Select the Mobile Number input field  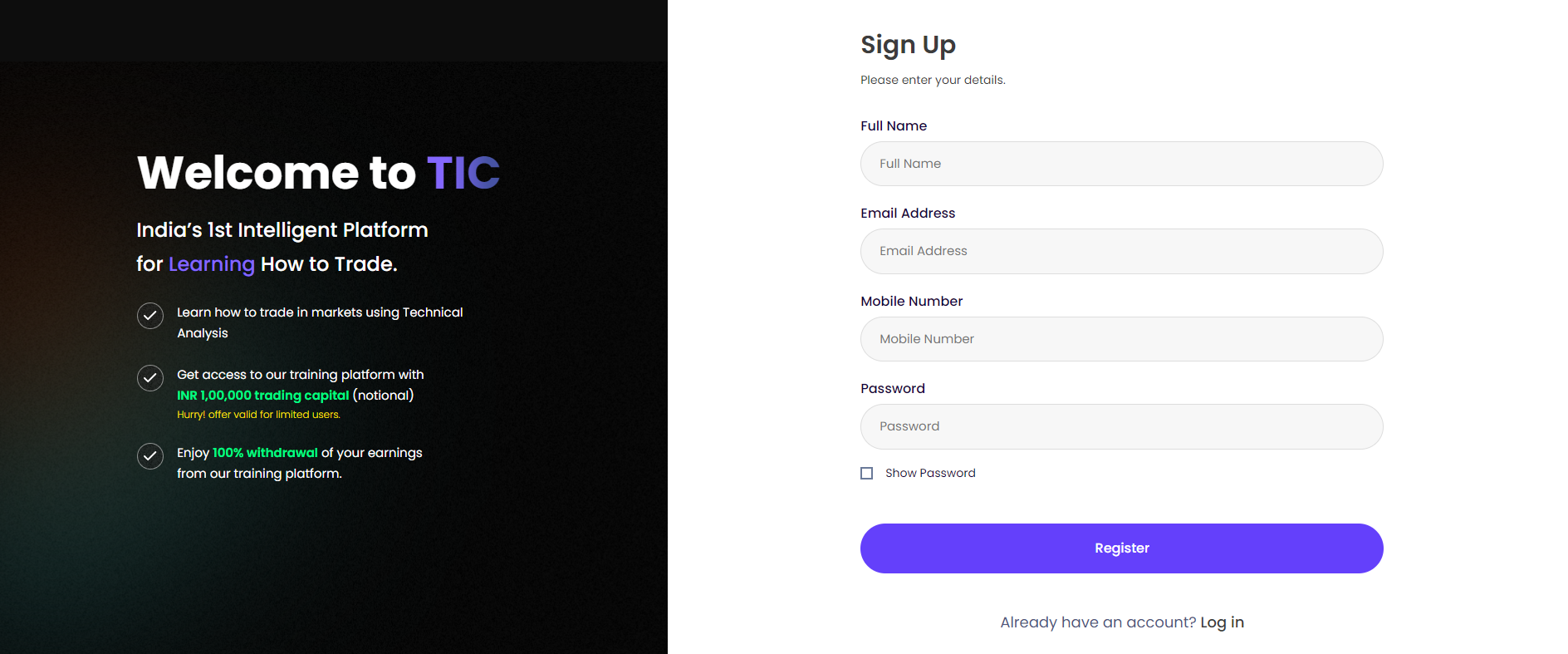coord(1122,339)
